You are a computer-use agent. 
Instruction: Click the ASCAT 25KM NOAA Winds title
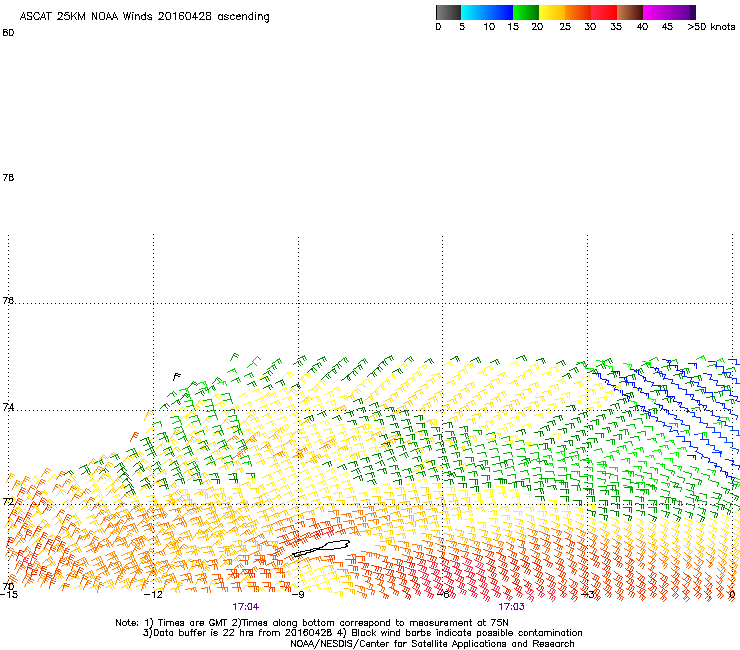click(144, 17)
